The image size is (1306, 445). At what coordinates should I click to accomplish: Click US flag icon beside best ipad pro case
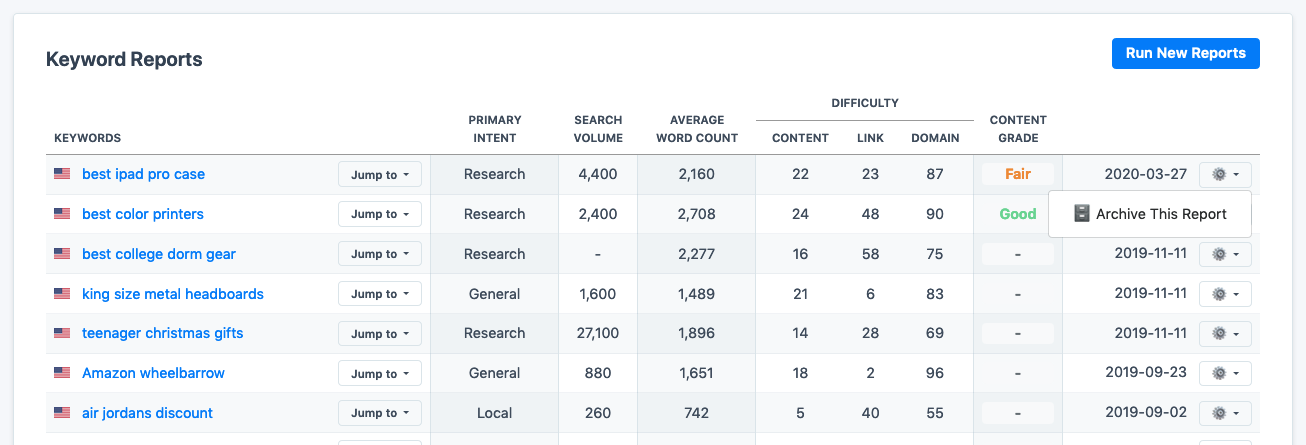tap(62, 174)
